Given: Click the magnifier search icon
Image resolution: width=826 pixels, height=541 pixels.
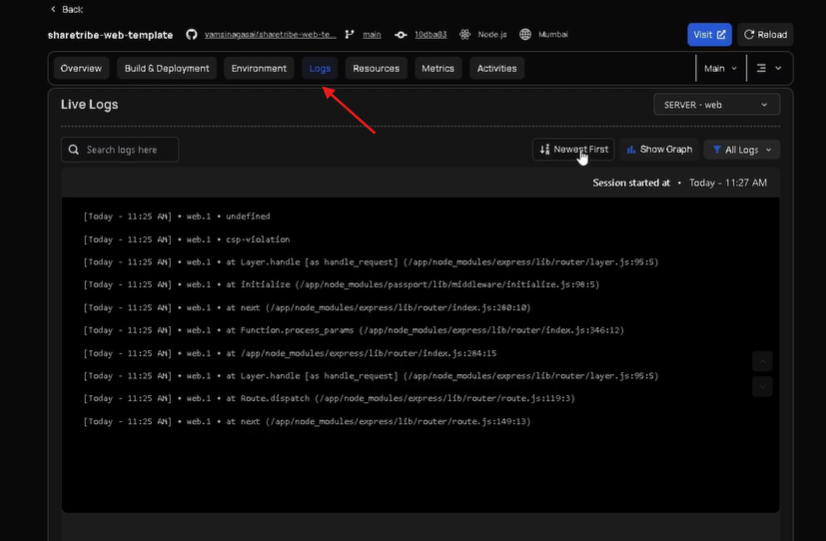Looking at the screenshot, I should tap(74, 150).
